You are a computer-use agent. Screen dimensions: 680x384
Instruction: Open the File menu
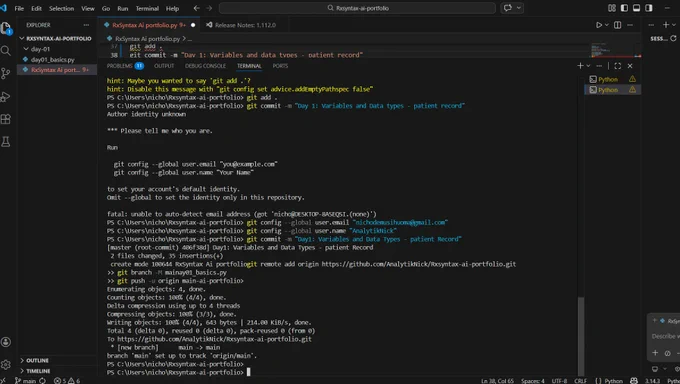19,8
